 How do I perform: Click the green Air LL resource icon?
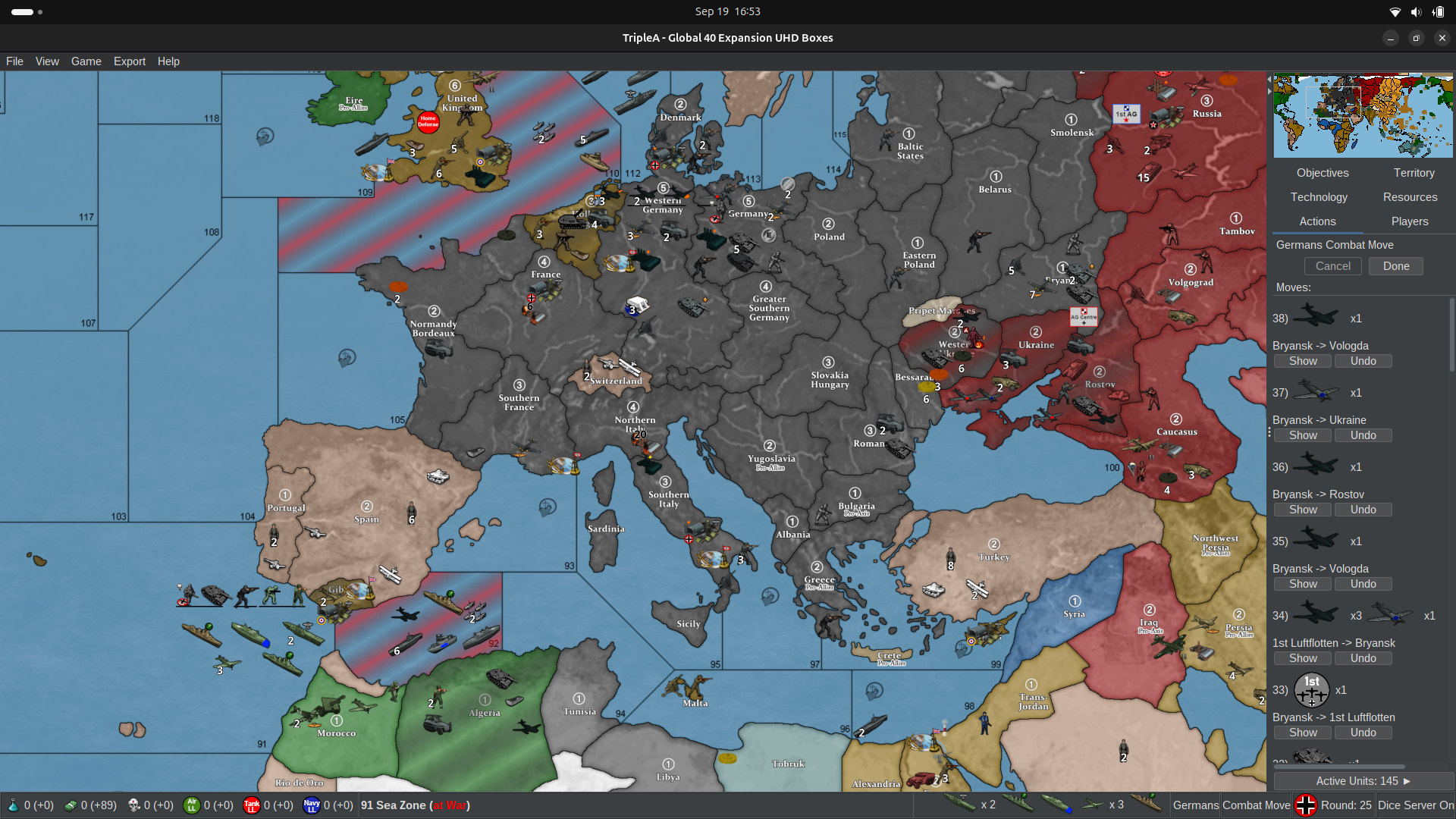click(x=192, y=805)
